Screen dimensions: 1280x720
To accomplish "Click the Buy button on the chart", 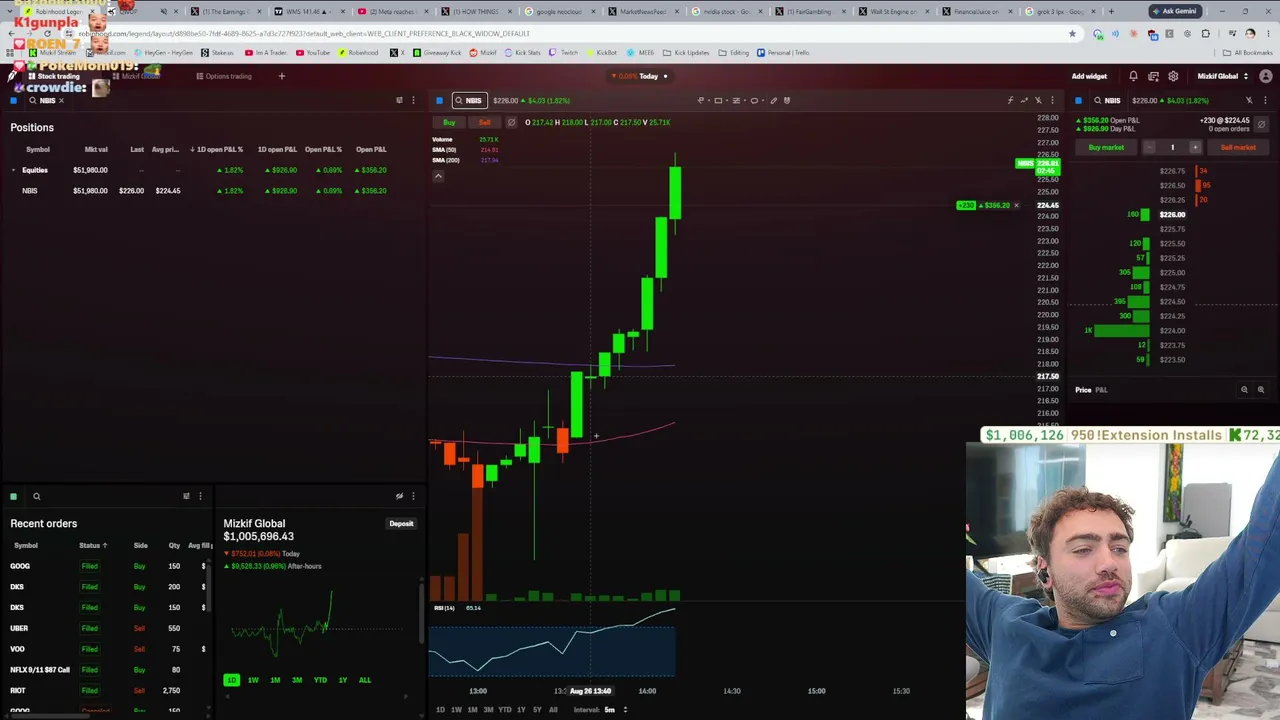I will 449,122.
